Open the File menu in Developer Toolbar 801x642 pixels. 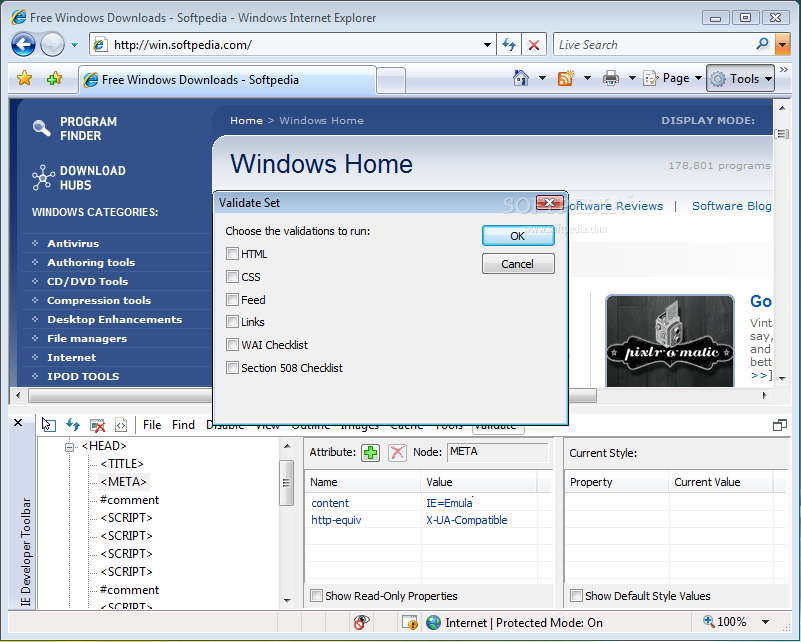tap(152, 425)
